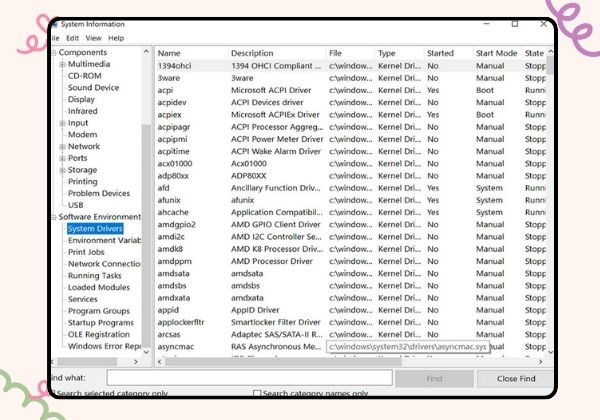Toggle Search selected category only checkbox
The width and height of the screenshot is (600, 420).
(54, 393)
